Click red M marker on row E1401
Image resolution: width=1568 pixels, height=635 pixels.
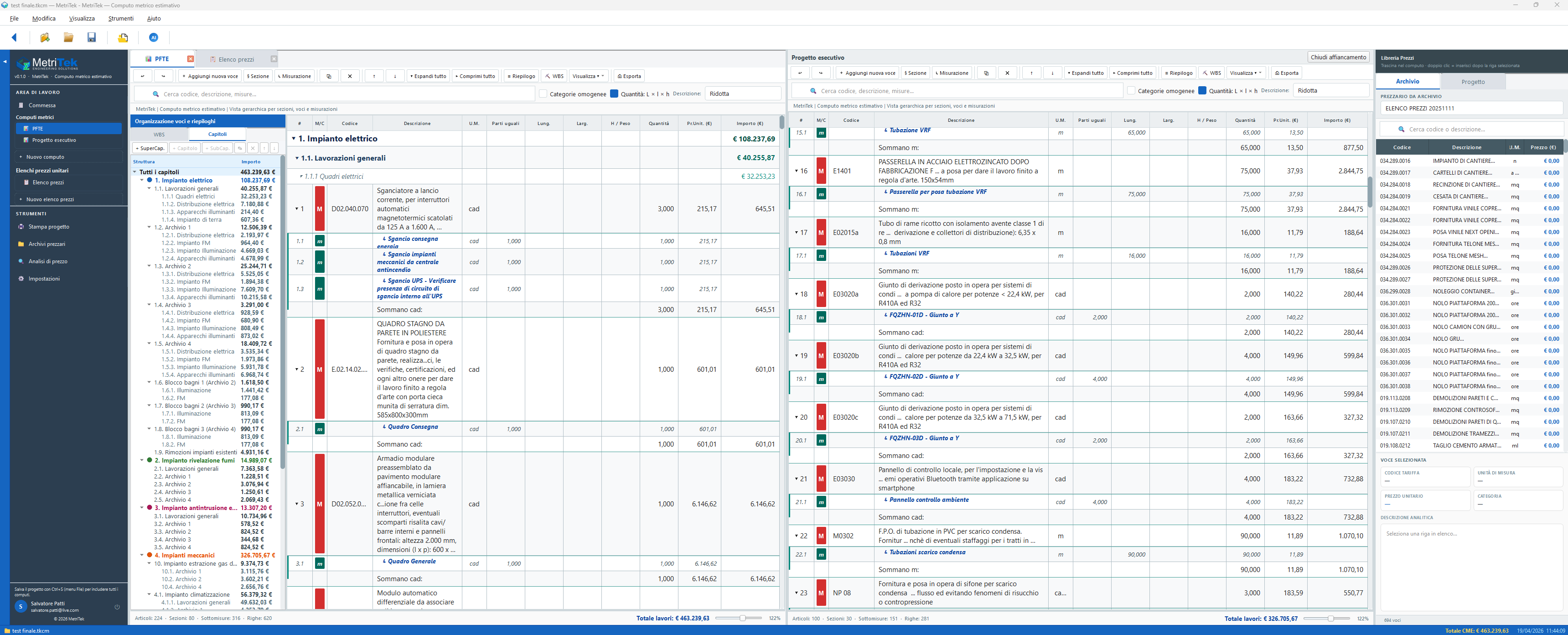coord(821,171)
